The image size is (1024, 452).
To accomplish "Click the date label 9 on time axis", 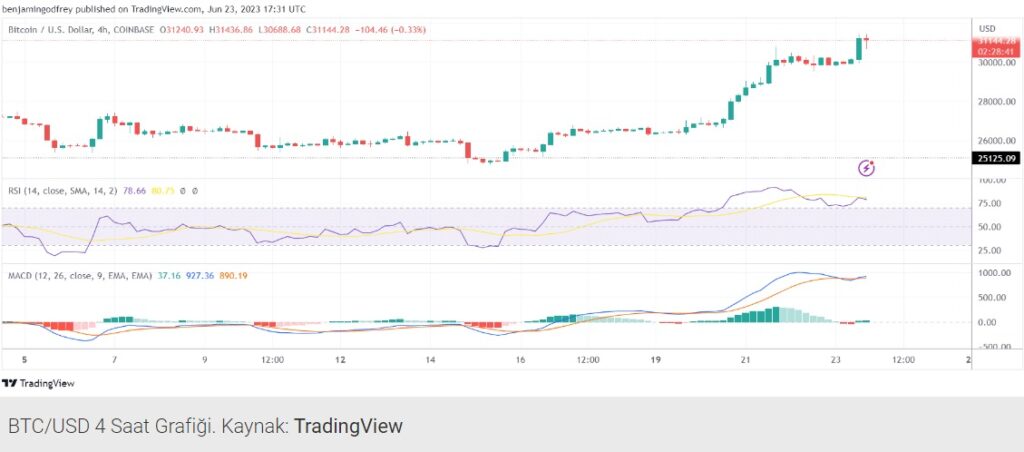I will point(204,359).
